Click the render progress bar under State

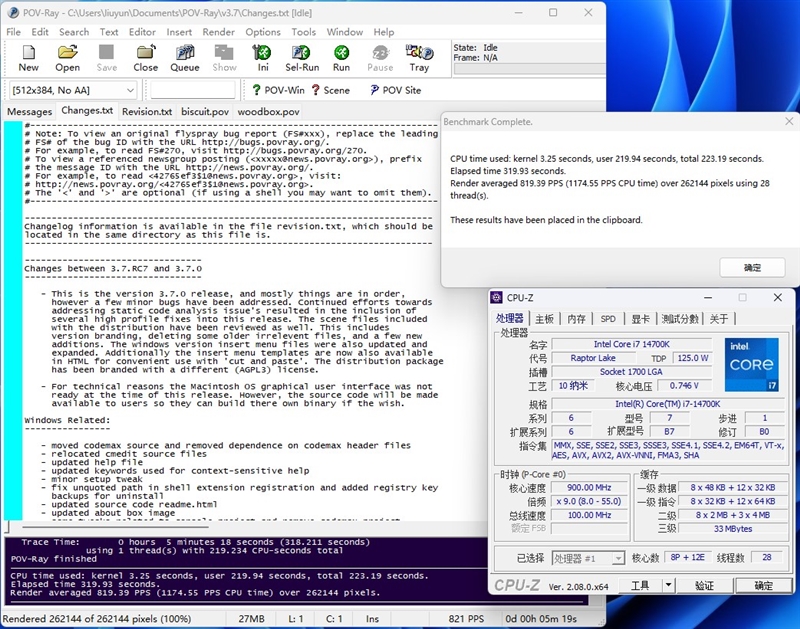(x=529, y=69)
